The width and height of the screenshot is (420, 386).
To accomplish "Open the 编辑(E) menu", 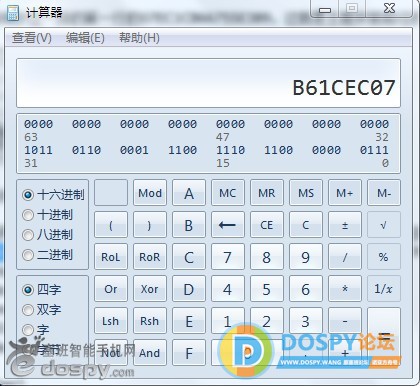I will coord(85,38).
